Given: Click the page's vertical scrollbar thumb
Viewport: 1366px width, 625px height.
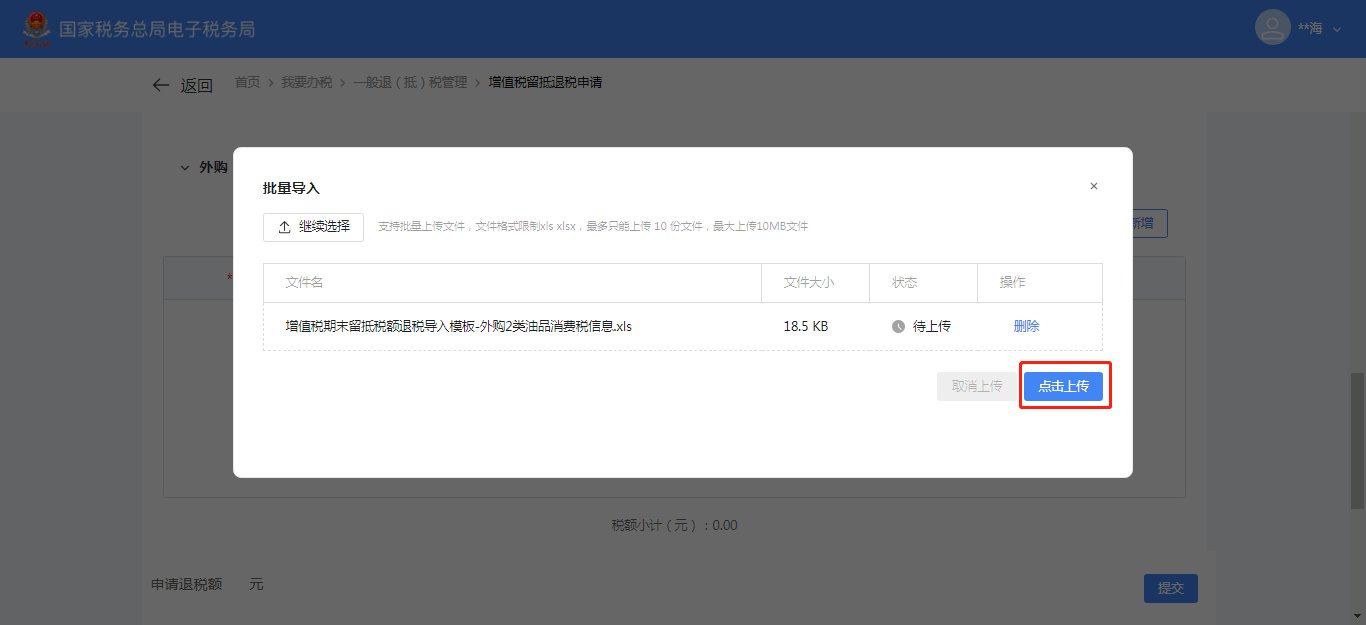Looking at the screenshot, I should click(x=1356, y=440).
